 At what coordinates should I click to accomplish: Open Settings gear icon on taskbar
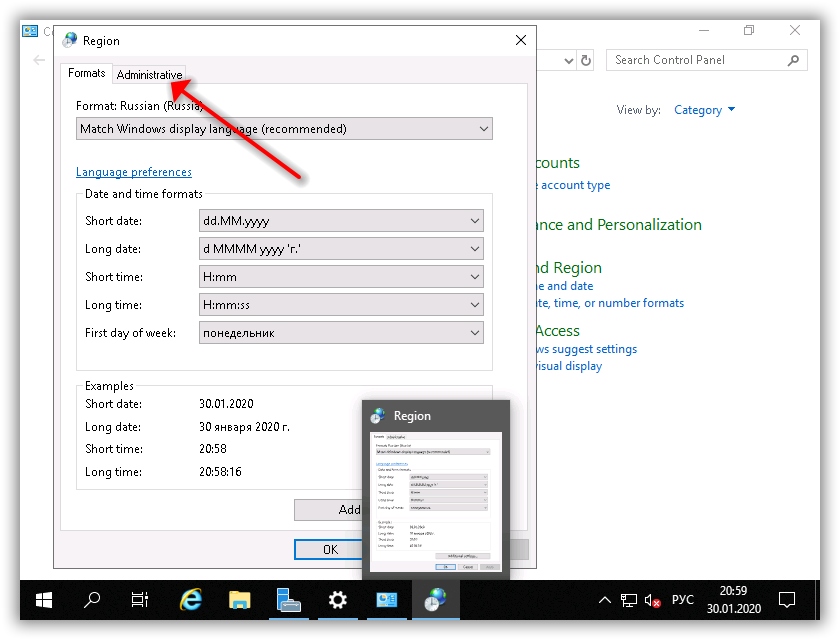(338, 600)
